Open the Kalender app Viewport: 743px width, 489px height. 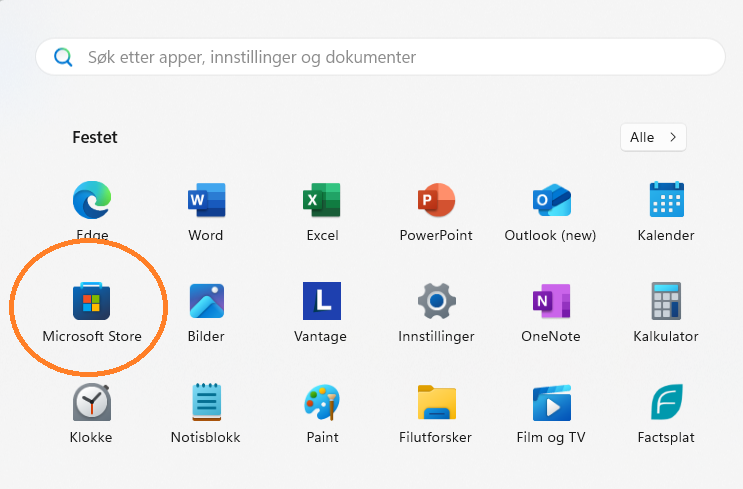pos(666,200)
